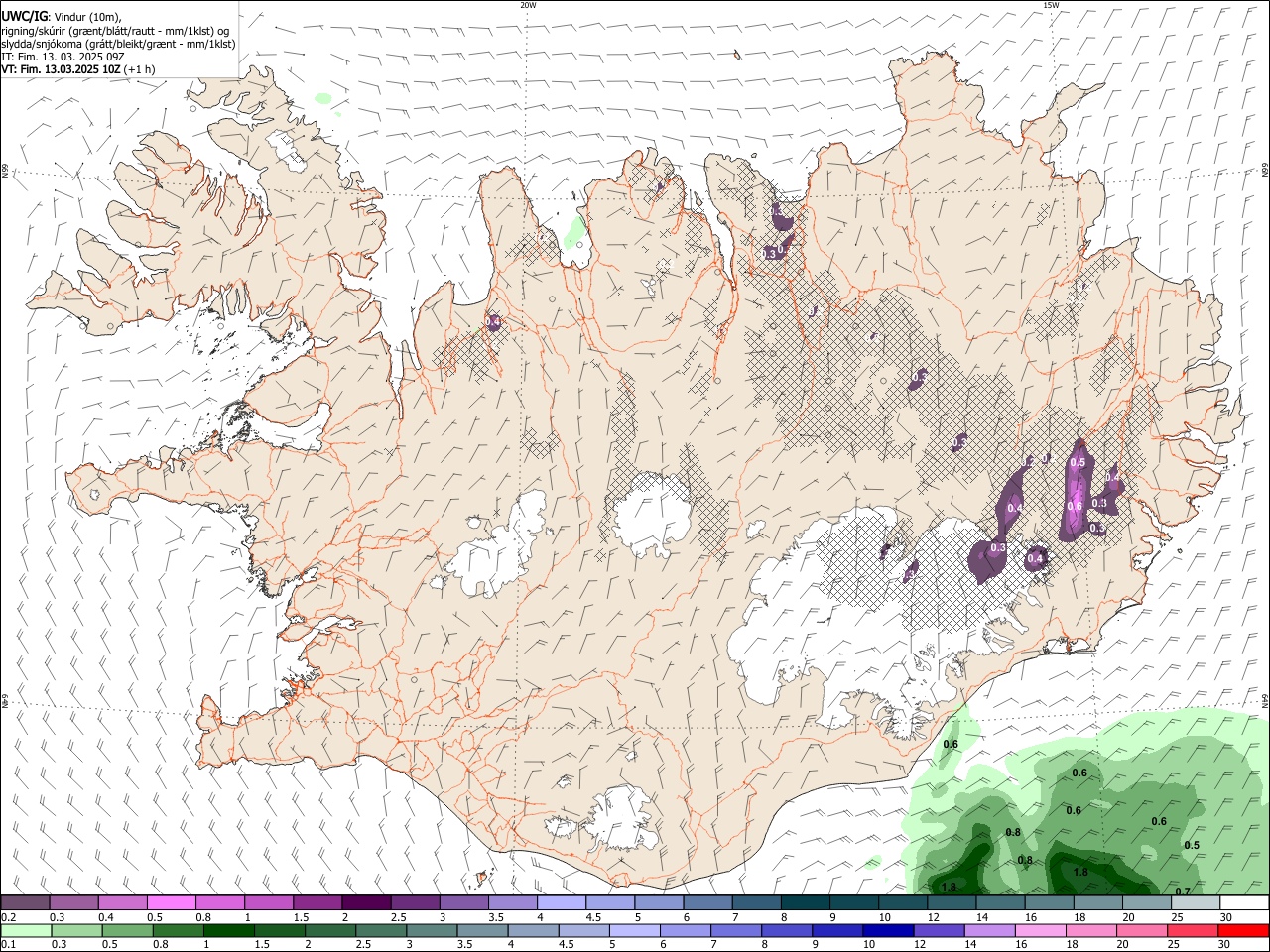Click the gray-teal swatch between 3 and 3.5 in lower legend

coord(431,930)
